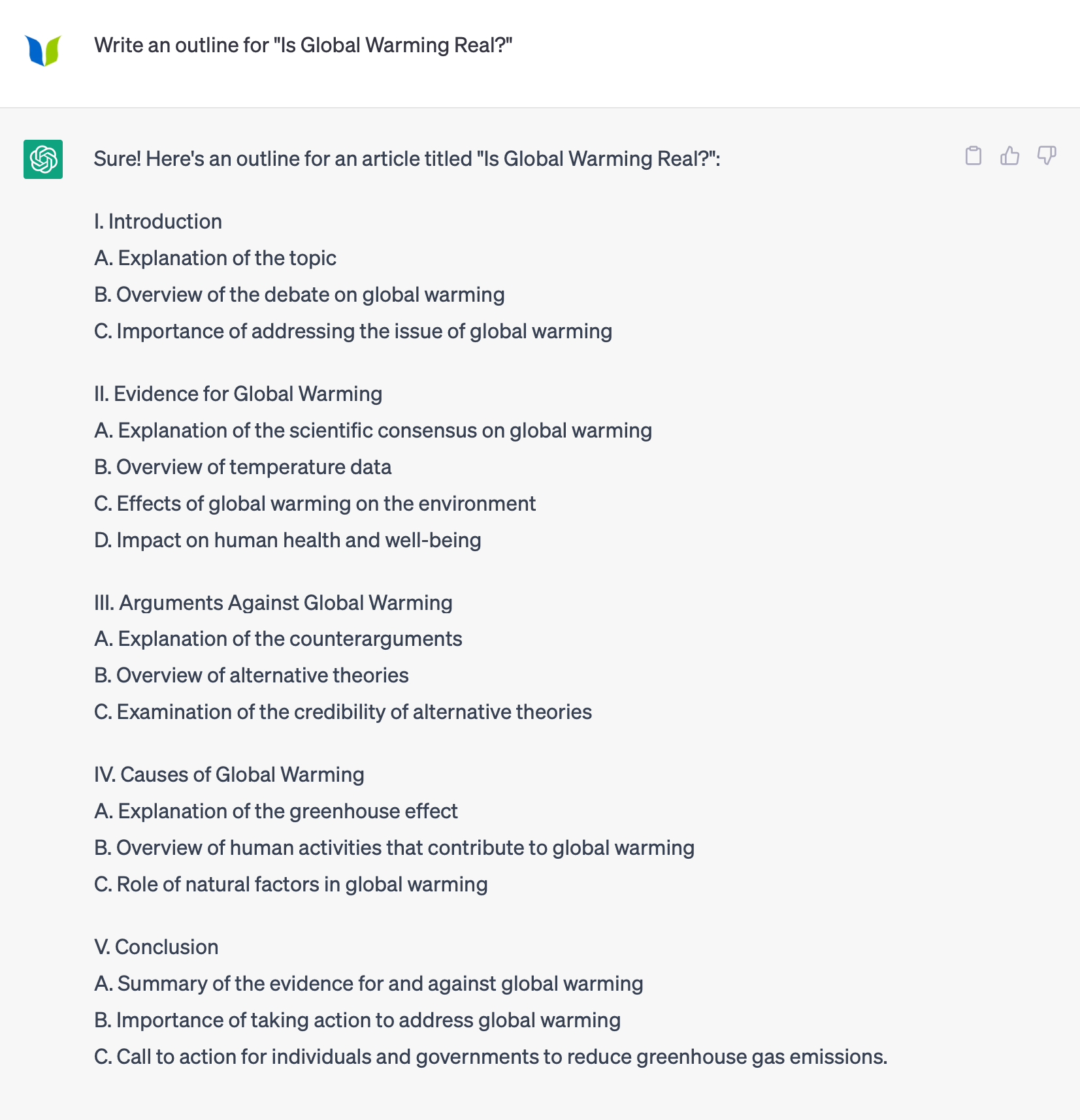1080x1120 pixels.
Task: Click "B. Overview of temperature data" line
Action: [242, 467]
